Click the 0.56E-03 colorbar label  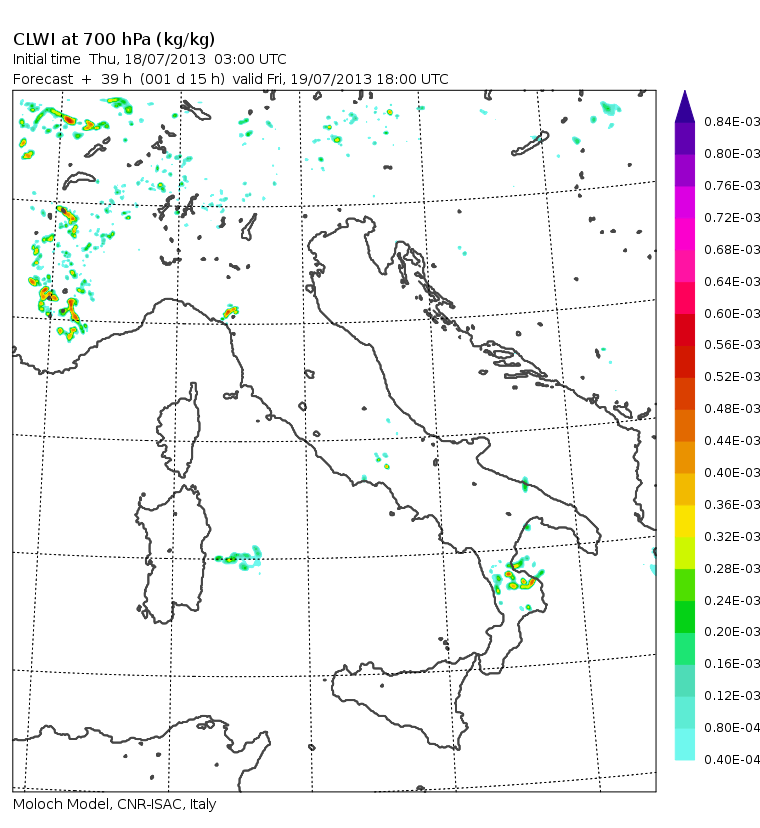[x=732, y=345]
